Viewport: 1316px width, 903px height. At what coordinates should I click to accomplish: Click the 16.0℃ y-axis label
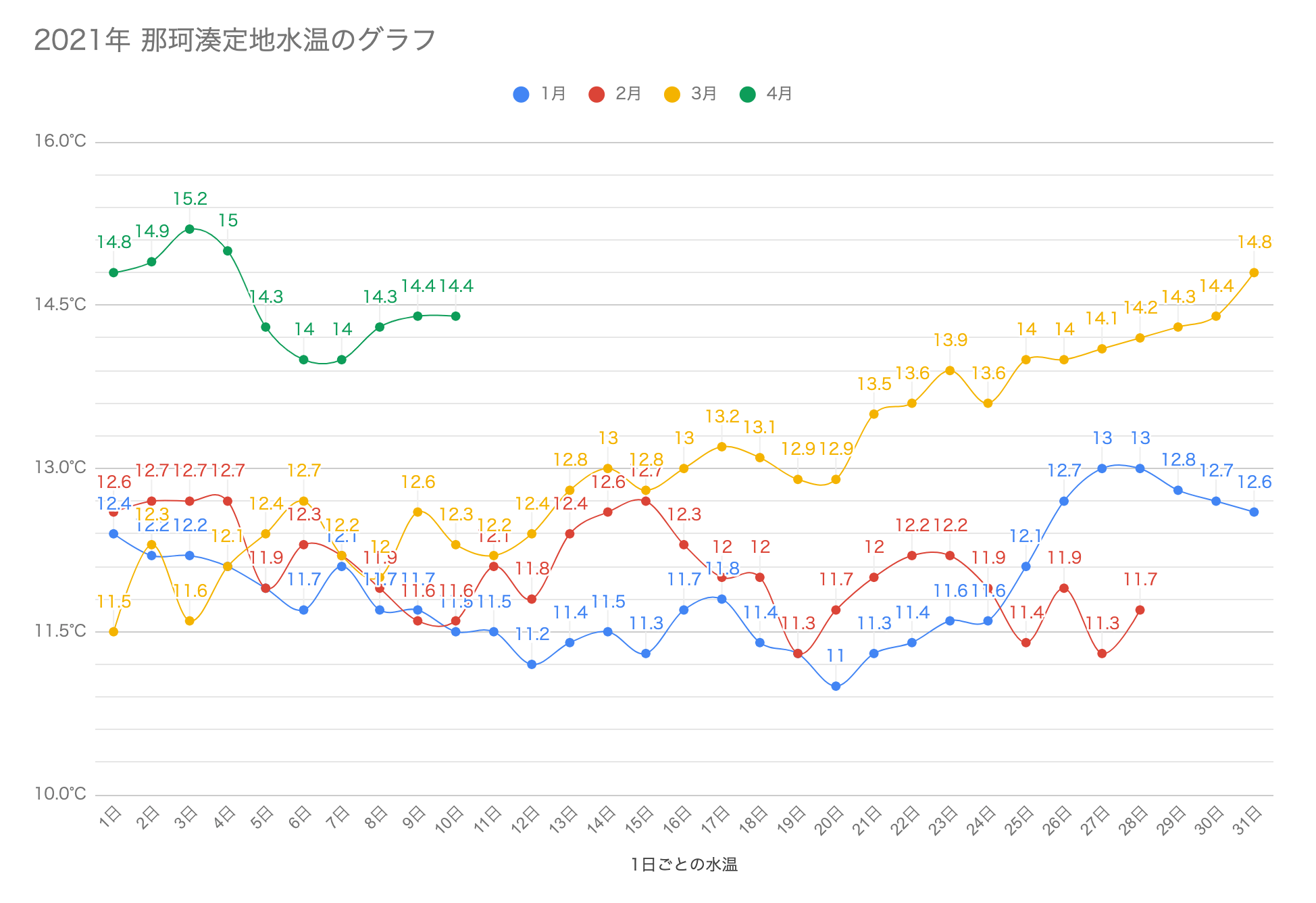click(x=61, y=141)
